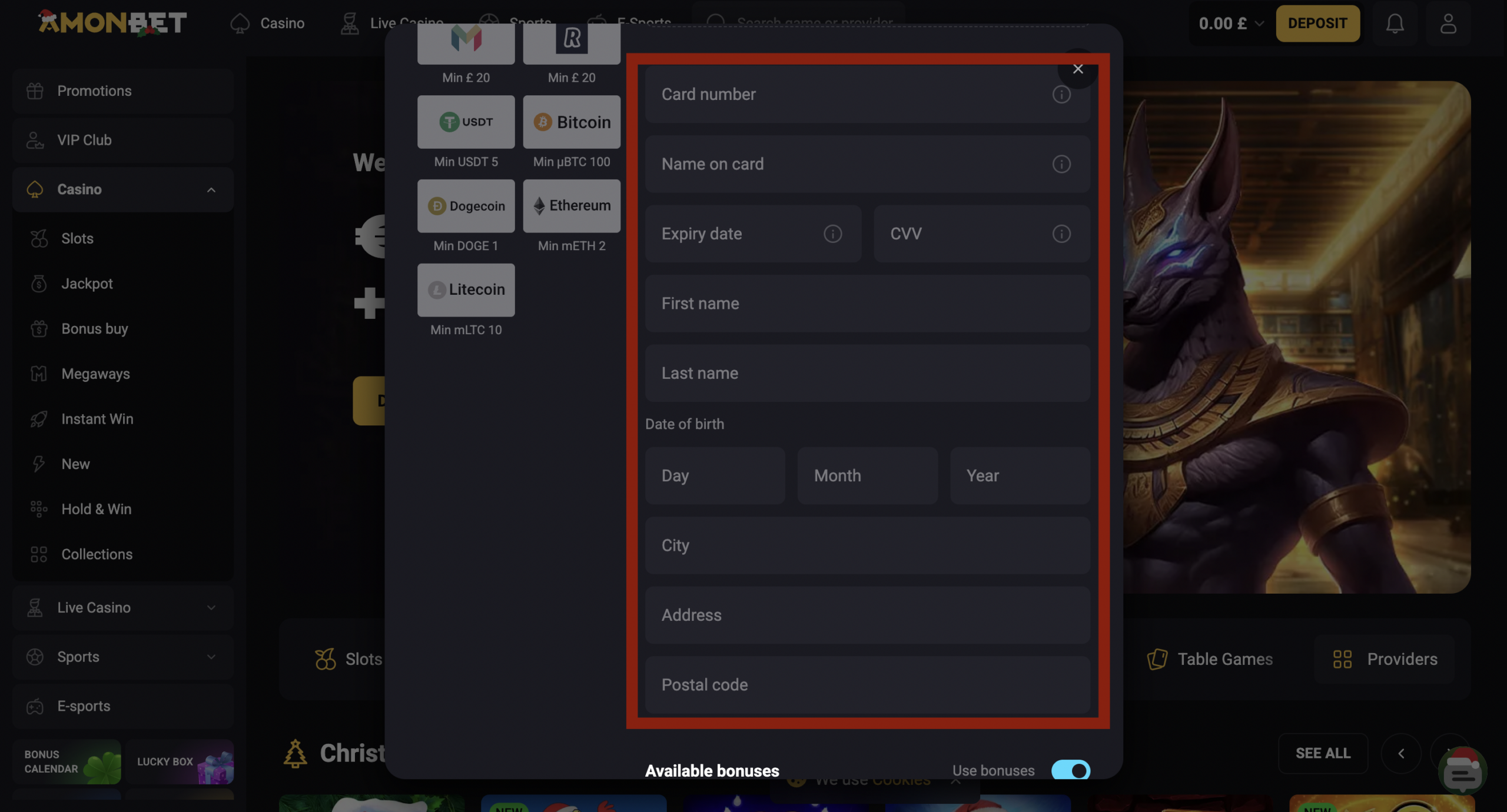Select the Bitcoin payment method
The image size is (1507, 812).
[x=571, y=122]
